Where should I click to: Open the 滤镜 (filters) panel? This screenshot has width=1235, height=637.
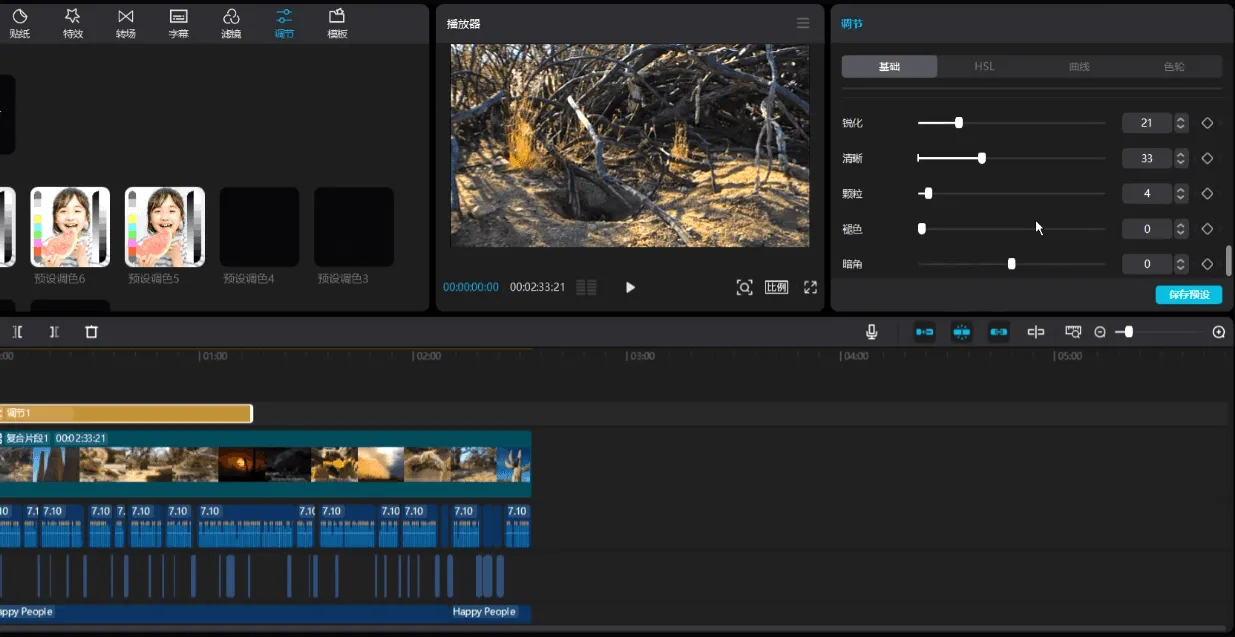pos(231,23)
